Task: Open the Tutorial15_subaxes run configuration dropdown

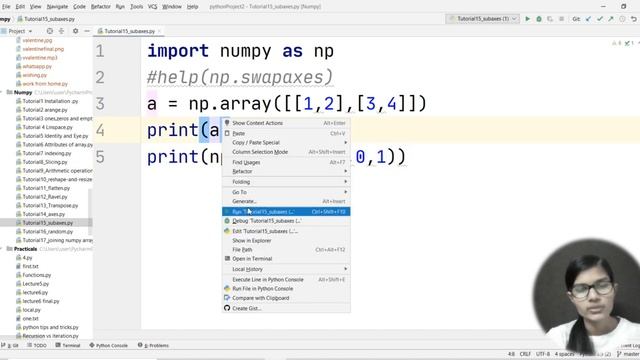Action: (x=482, y=19)
